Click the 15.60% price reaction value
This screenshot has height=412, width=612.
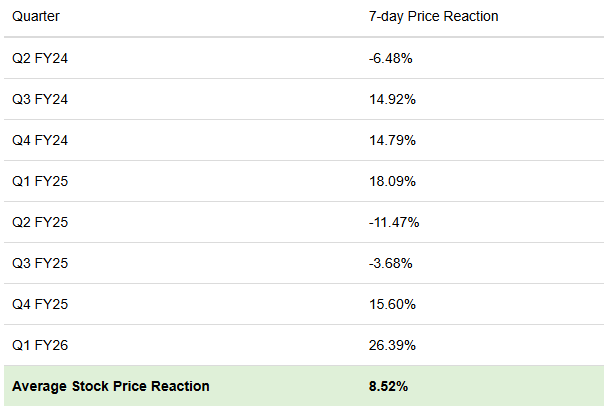click(x=390, y=304)
